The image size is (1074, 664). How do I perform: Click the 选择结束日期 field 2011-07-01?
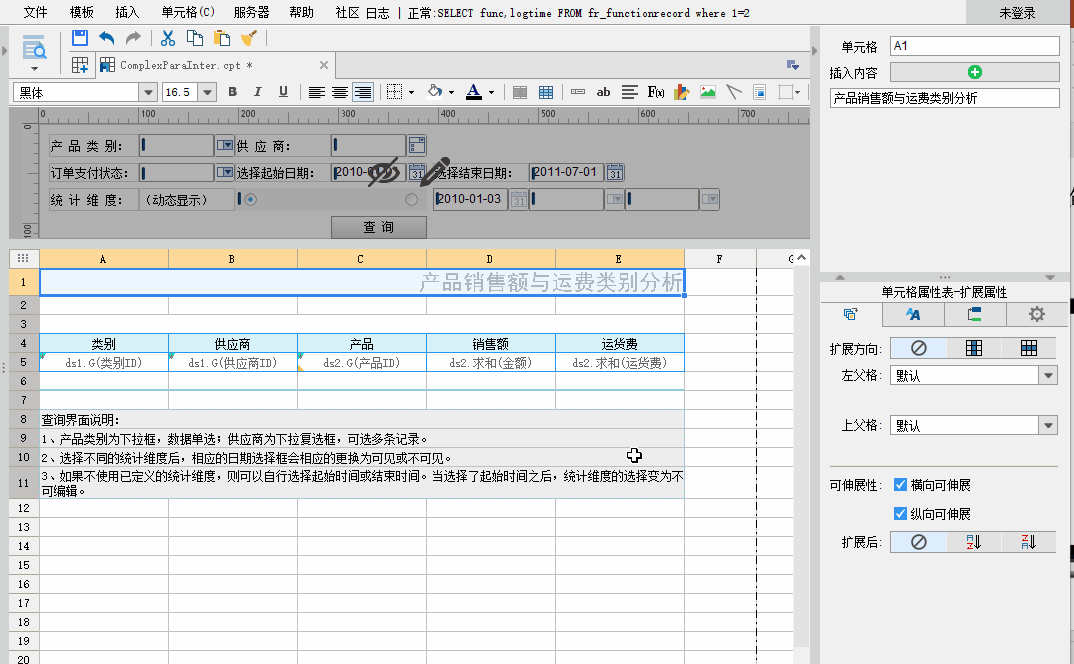point(566,172)
